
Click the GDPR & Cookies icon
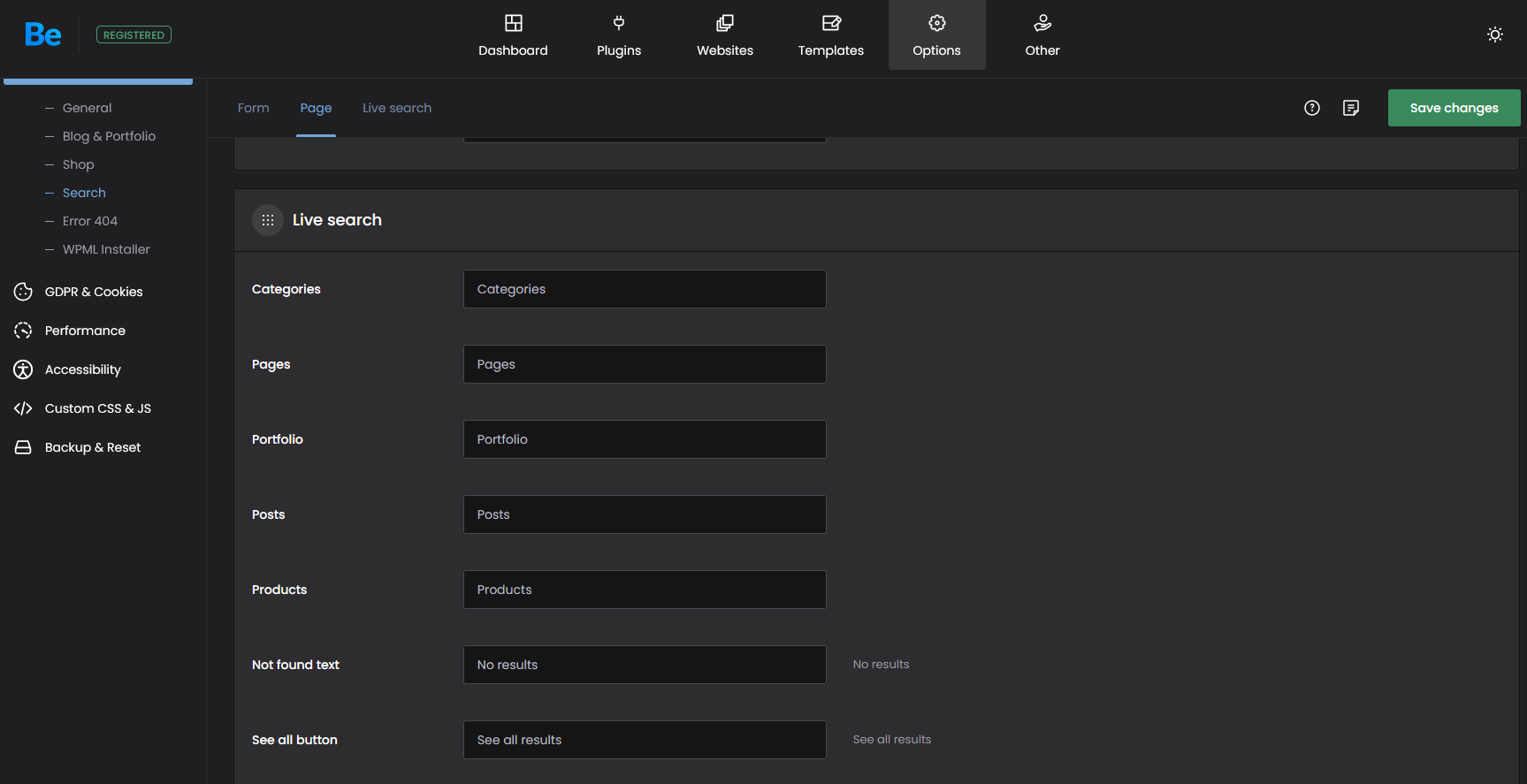pyautogui.click(x=23, y=292)
